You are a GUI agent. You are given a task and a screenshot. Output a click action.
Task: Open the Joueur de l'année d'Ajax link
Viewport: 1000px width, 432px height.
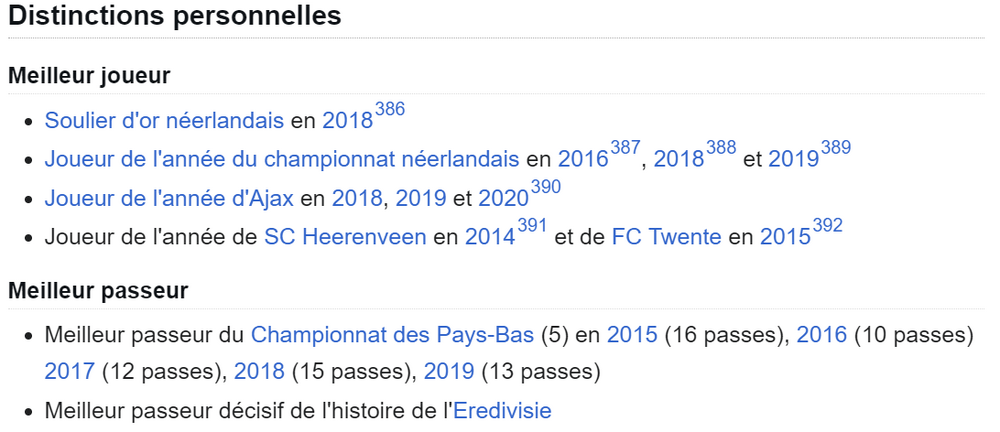[169, 198]
